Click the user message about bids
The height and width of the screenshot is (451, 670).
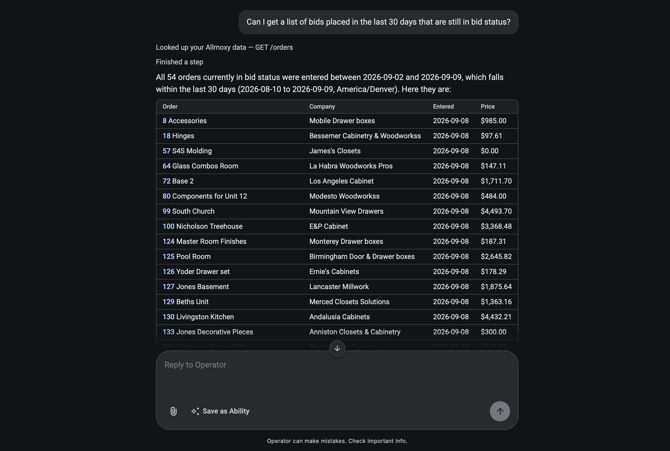378,22
